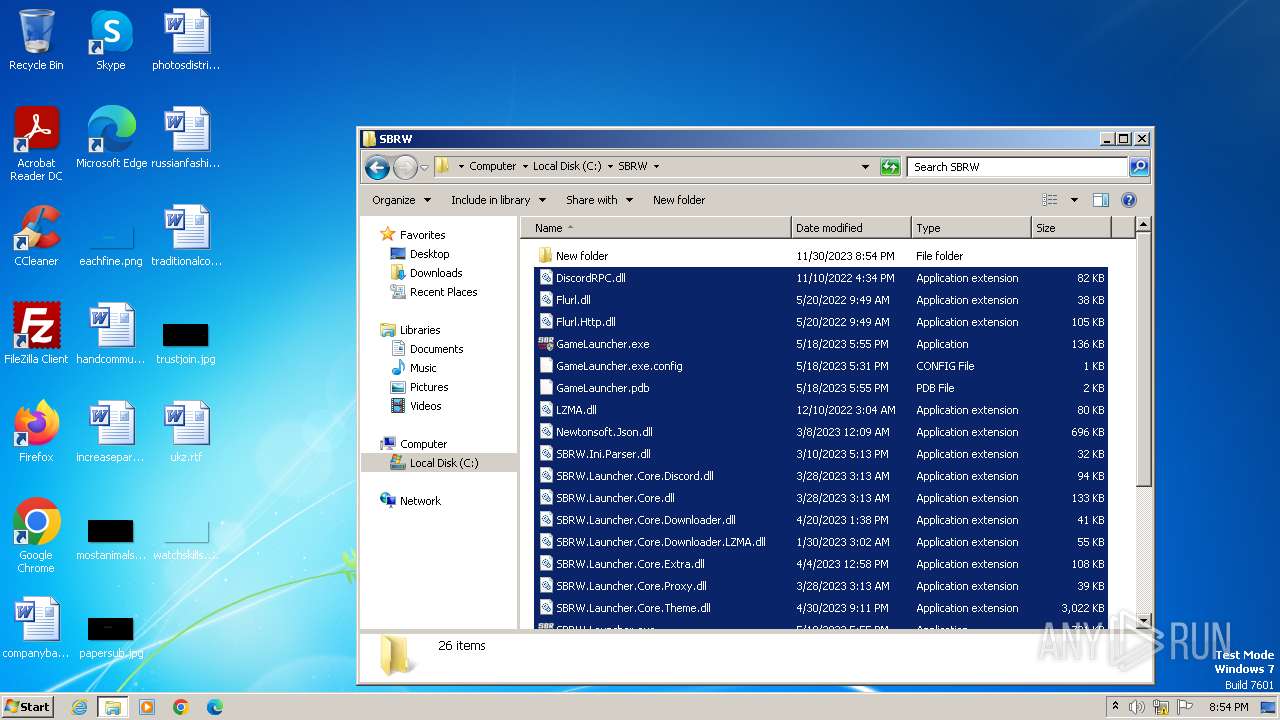Click the Search SBRW input field

coord(1018,167)
